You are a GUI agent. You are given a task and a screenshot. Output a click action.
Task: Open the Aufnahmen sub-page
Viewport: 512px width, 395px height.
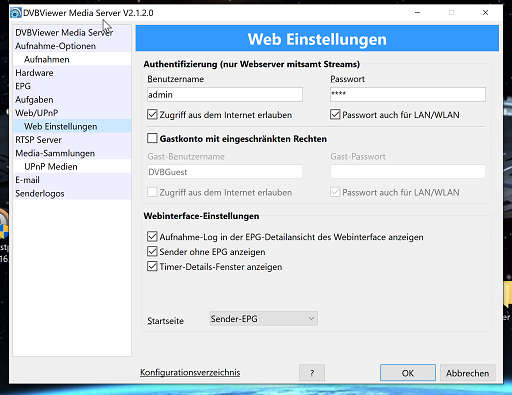point(72,59)
